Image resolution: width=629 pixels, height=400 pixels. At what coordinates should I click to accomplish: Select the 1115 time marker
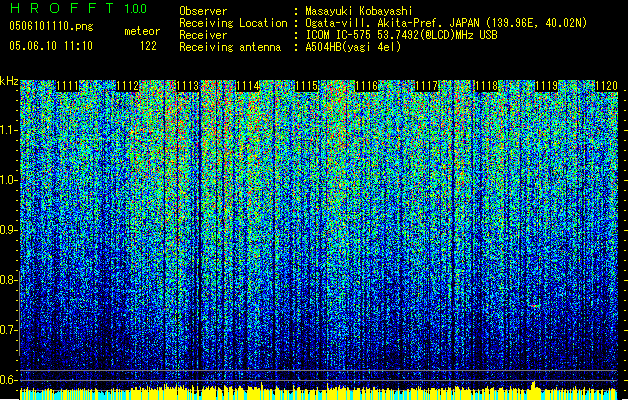coord(307,86)
